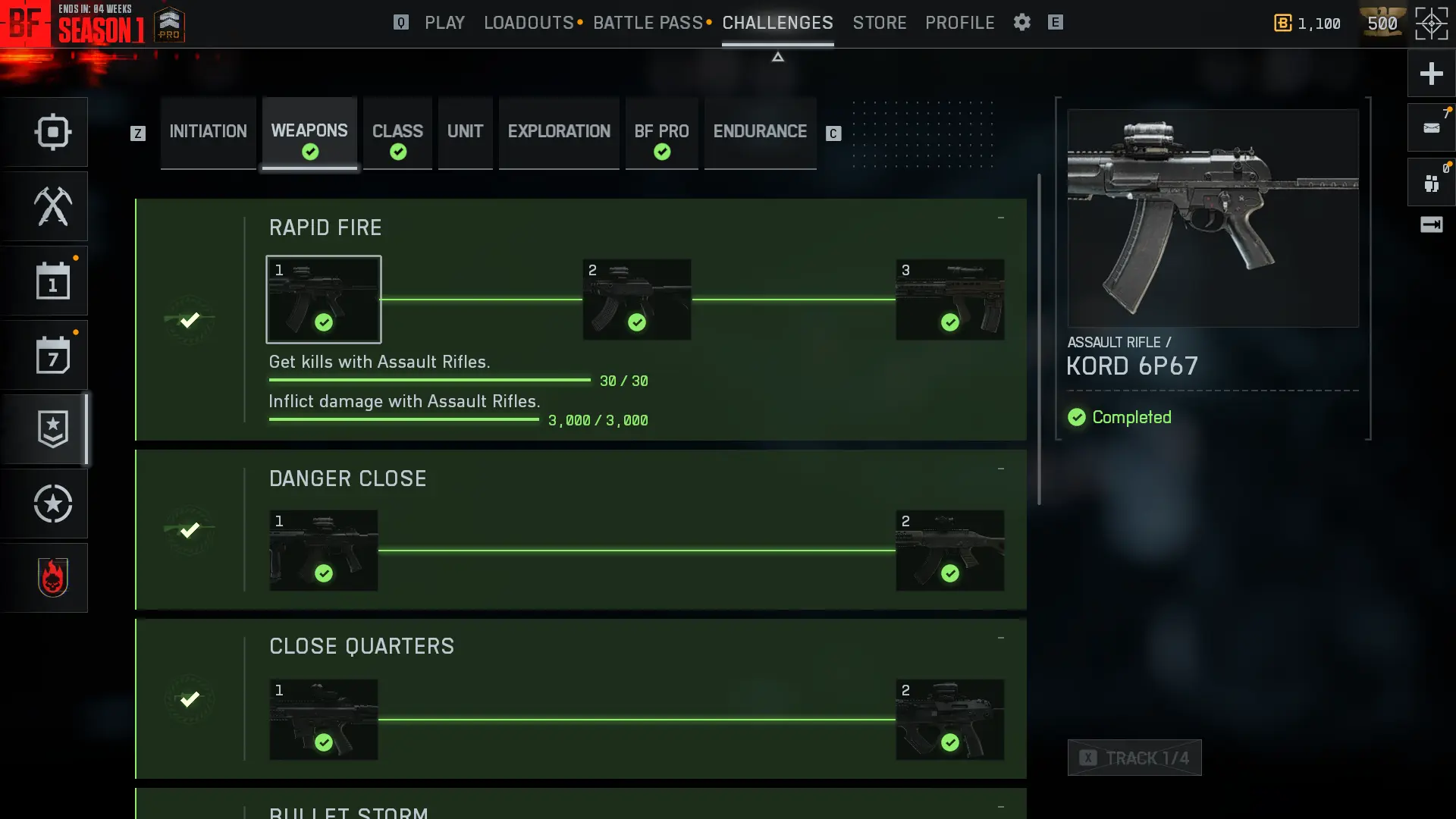The height and width of the screenshot is (819, 1456).
Task: Toggle Close Quarters tracking checkmark
Action: [x=190, y=698]
